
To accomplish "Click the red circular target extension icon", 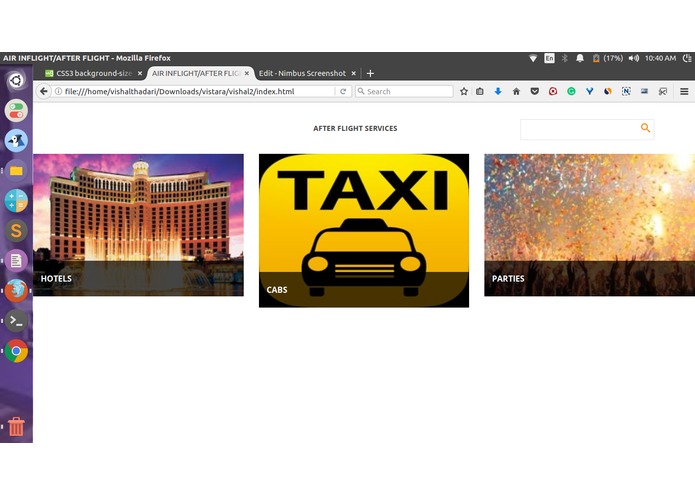I will tap(553, 91).
